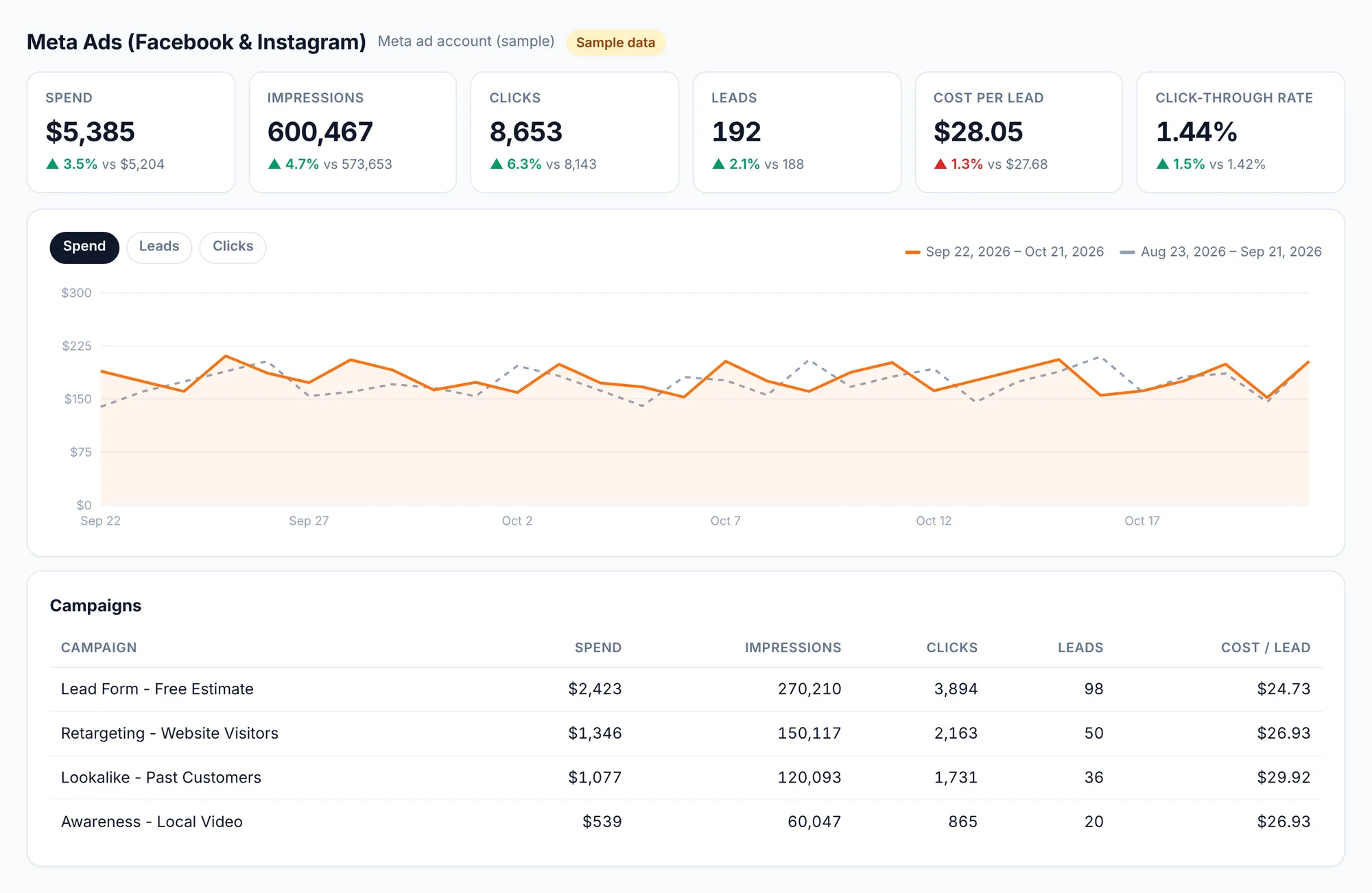Click the Oct 7 axis label
Screen dimensions: 1372x893
tap(725, 521)
